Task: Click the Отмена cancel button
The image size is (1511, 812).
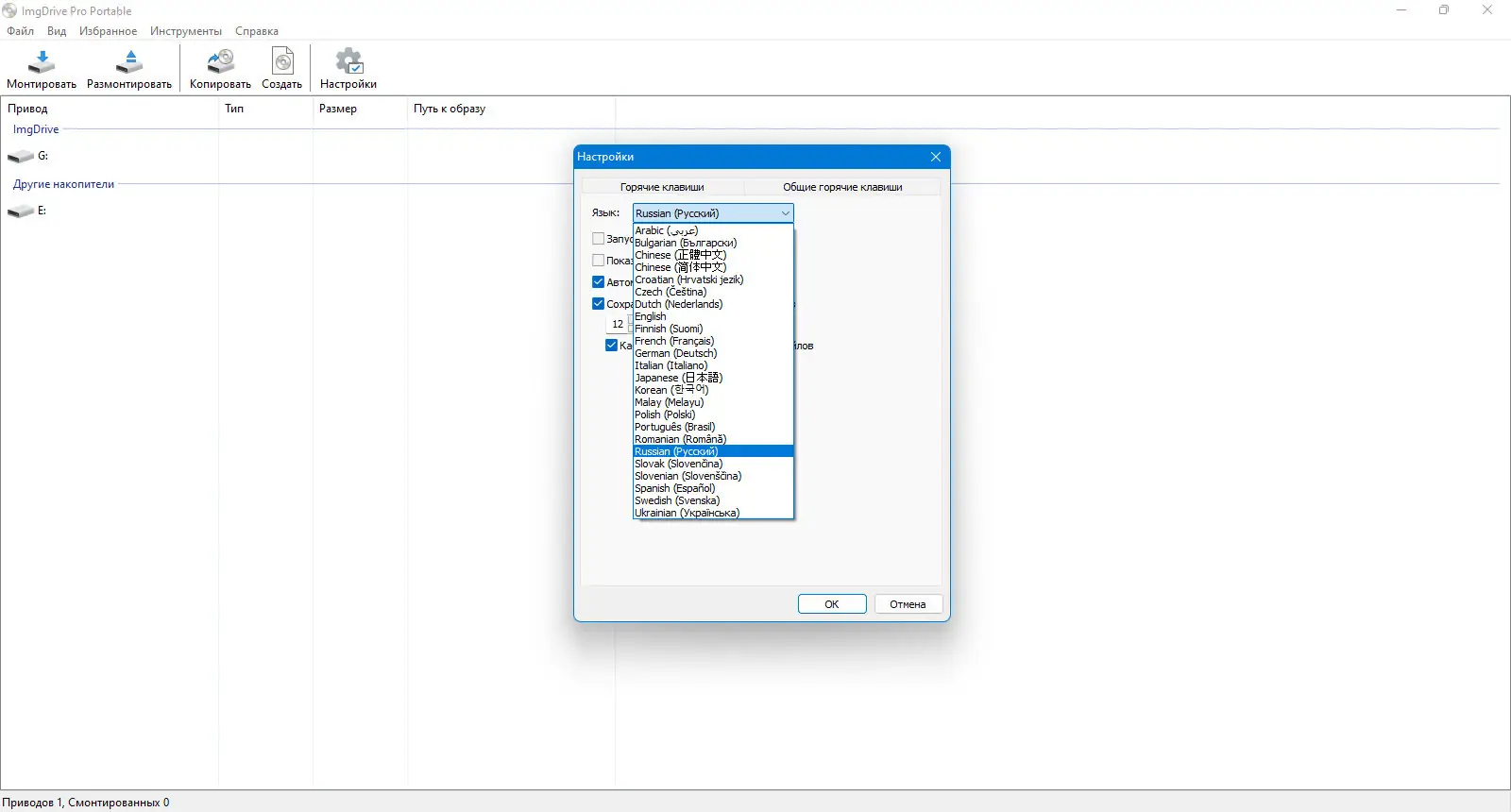Action: click(908, 604)
